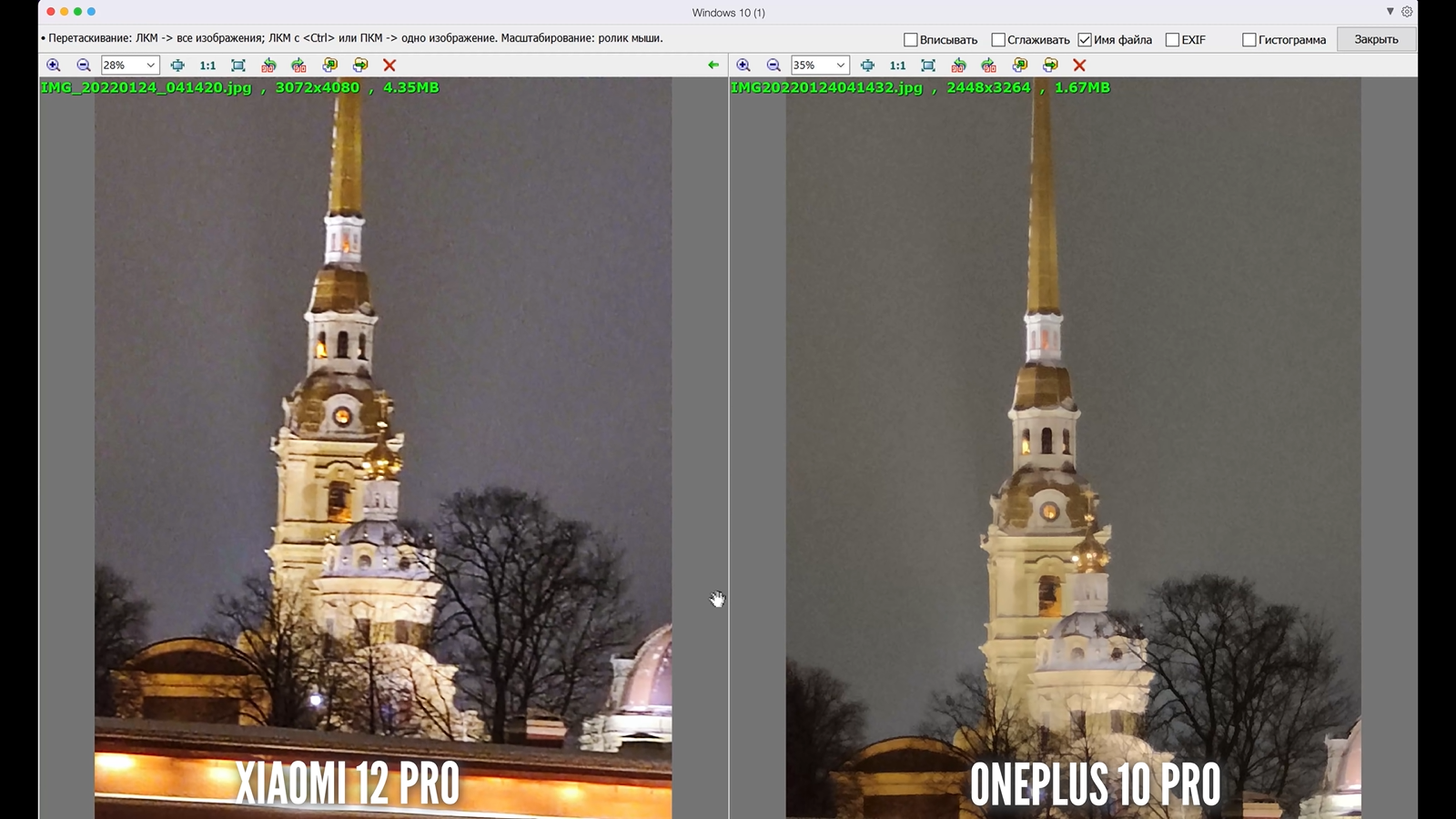The width and height of the screenshot is (1456, 819).
Task: Zoom in on the left Xiaomi image
Action: click(54, 66)
